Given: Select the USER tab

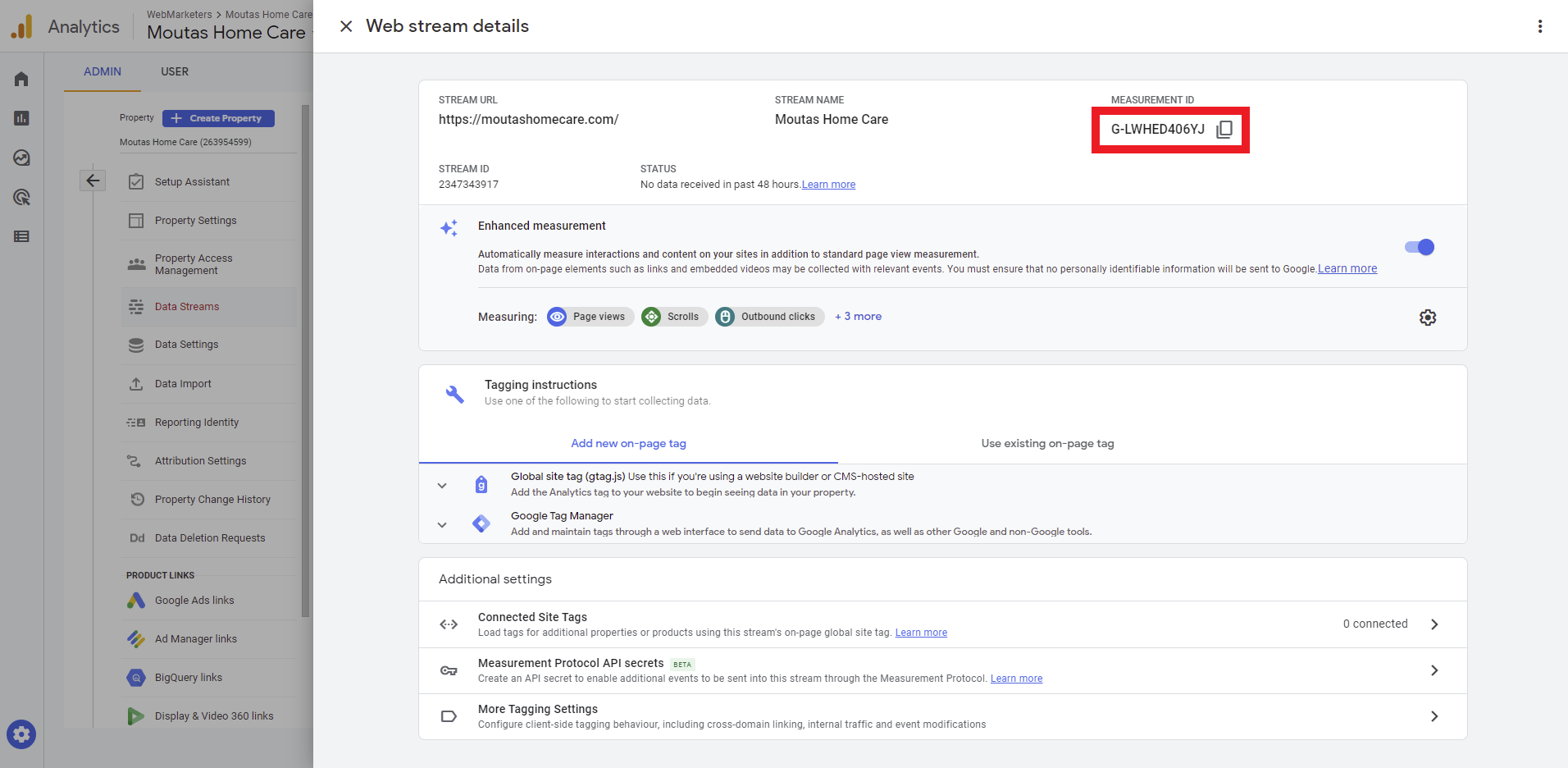Looking at the screenshot, I should coord(175,71).
